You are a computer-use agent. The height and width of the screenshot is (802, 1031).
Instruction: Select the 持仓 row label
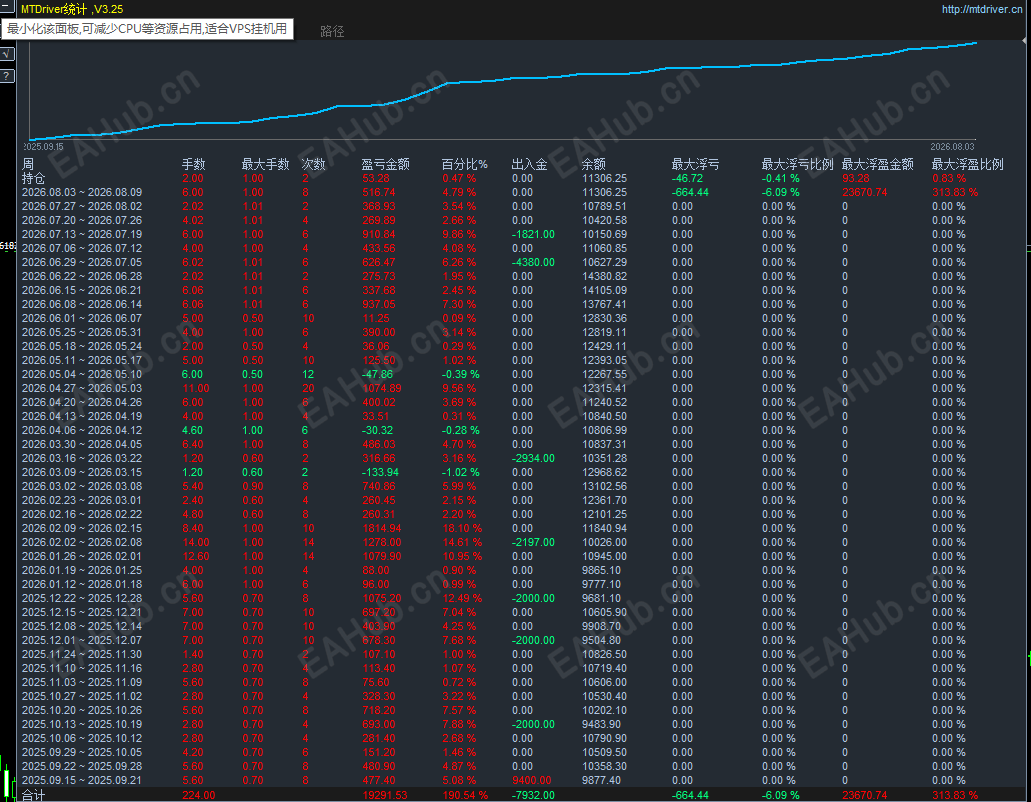[34, 178]
